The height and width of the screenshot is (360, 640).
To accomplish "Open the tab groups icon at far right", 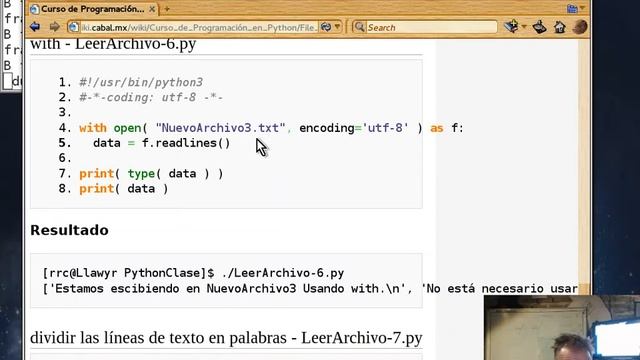I will [x=572, y=8].
